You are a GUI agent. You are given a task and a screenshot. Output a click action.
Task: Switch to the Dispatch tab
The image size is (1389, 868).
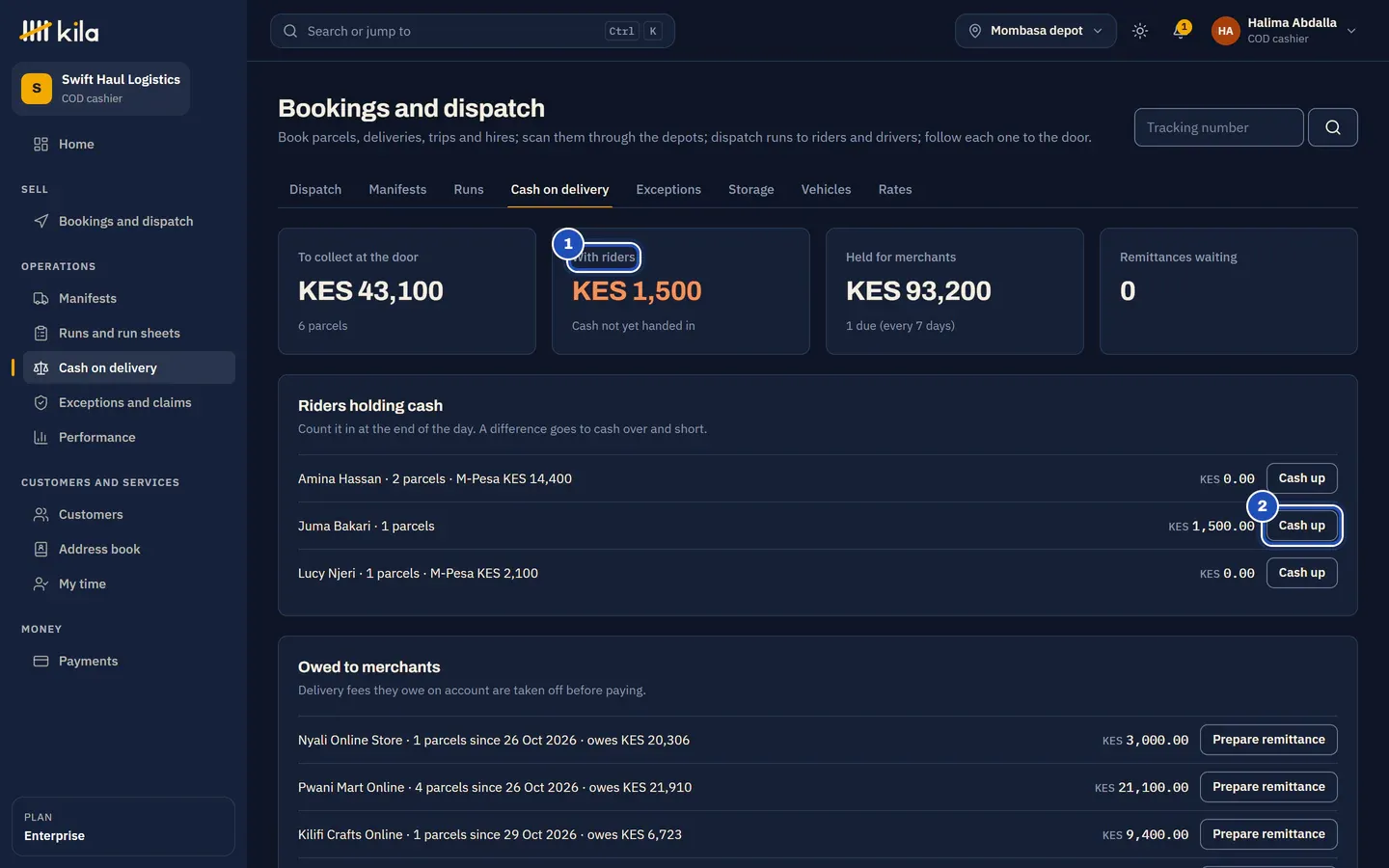pyautogui.click(x=315, y=189)
